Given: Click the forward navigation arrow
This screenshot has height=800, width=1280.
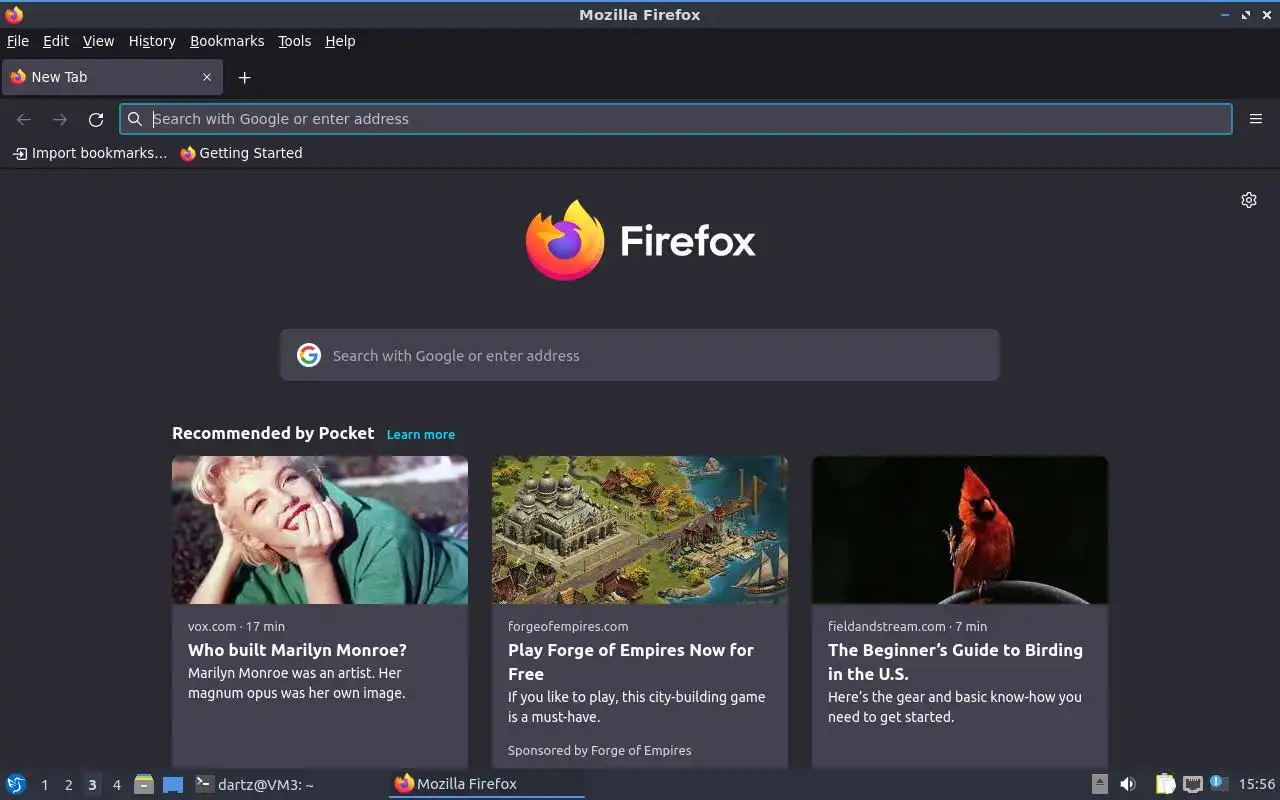Looking at the screenshot, I should 60,119.
